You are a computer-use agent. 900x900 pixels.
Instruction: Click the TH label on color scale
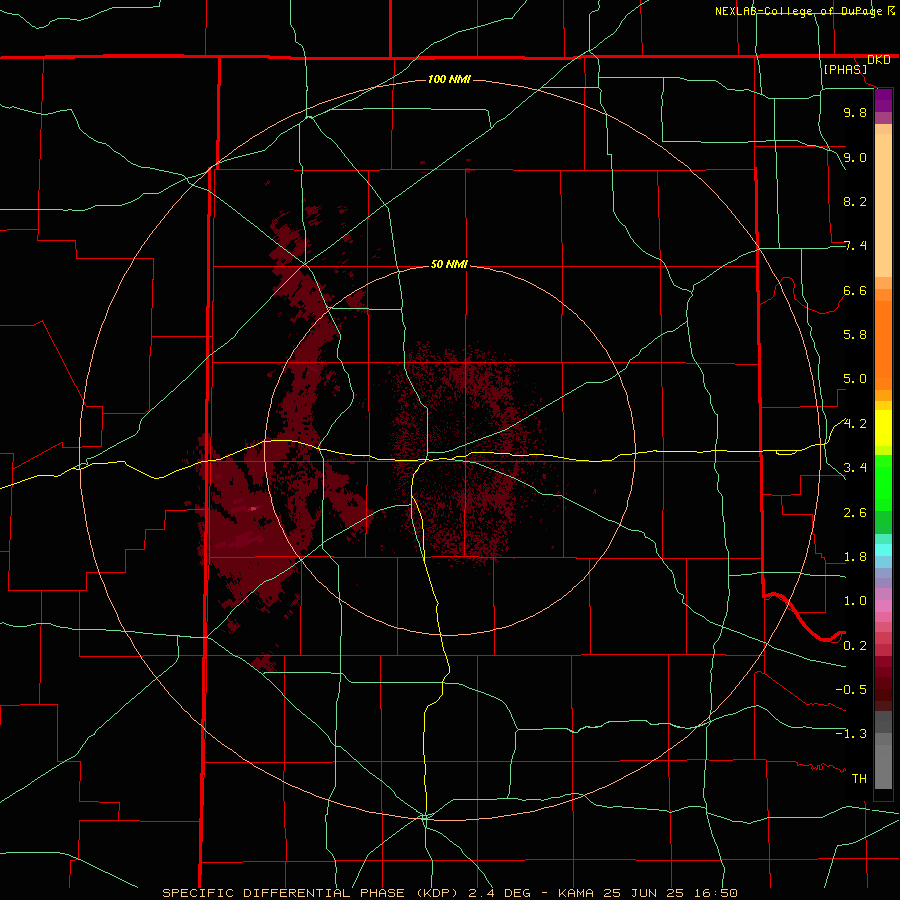859,779
